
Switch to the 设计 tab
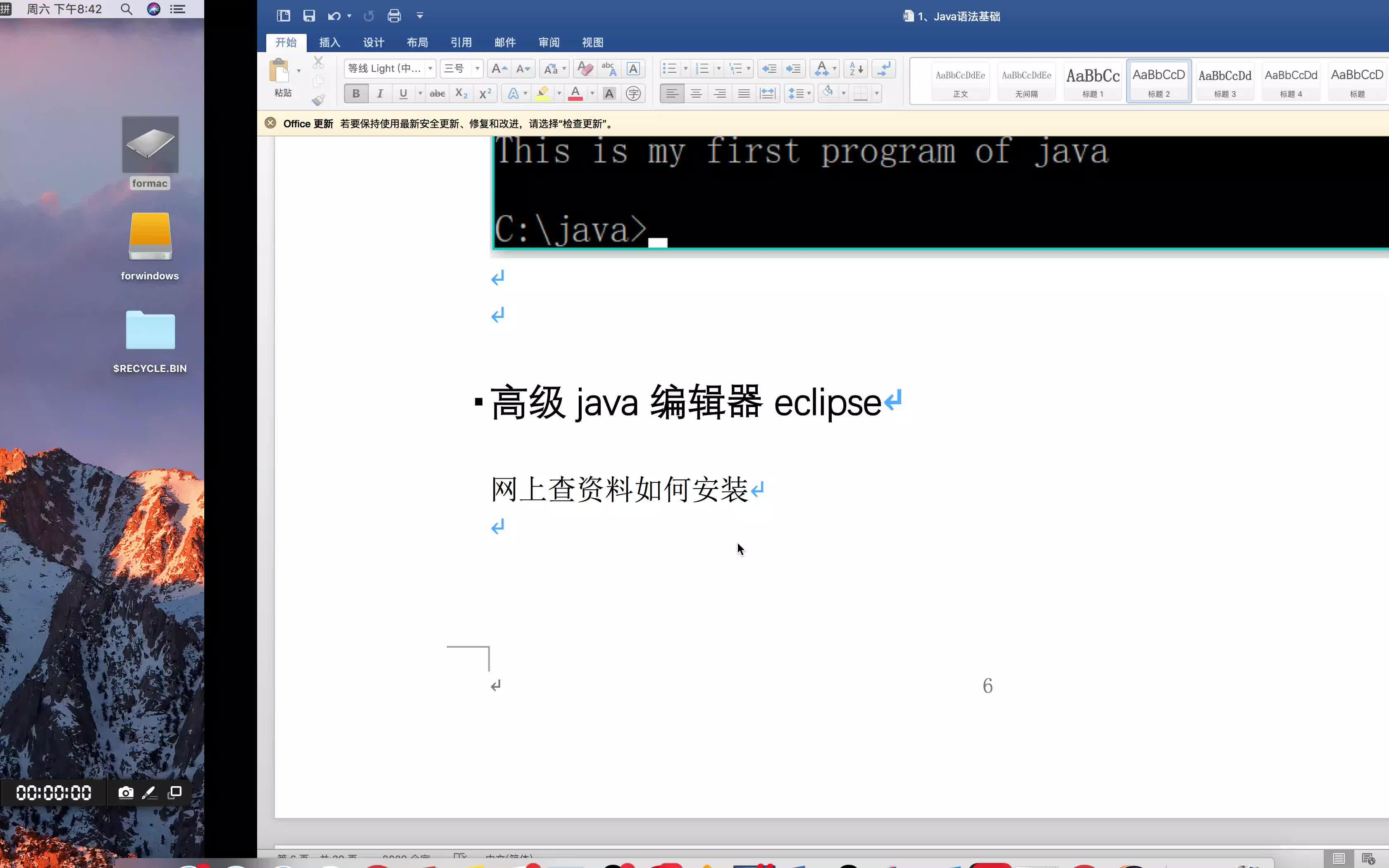[374, 43]
